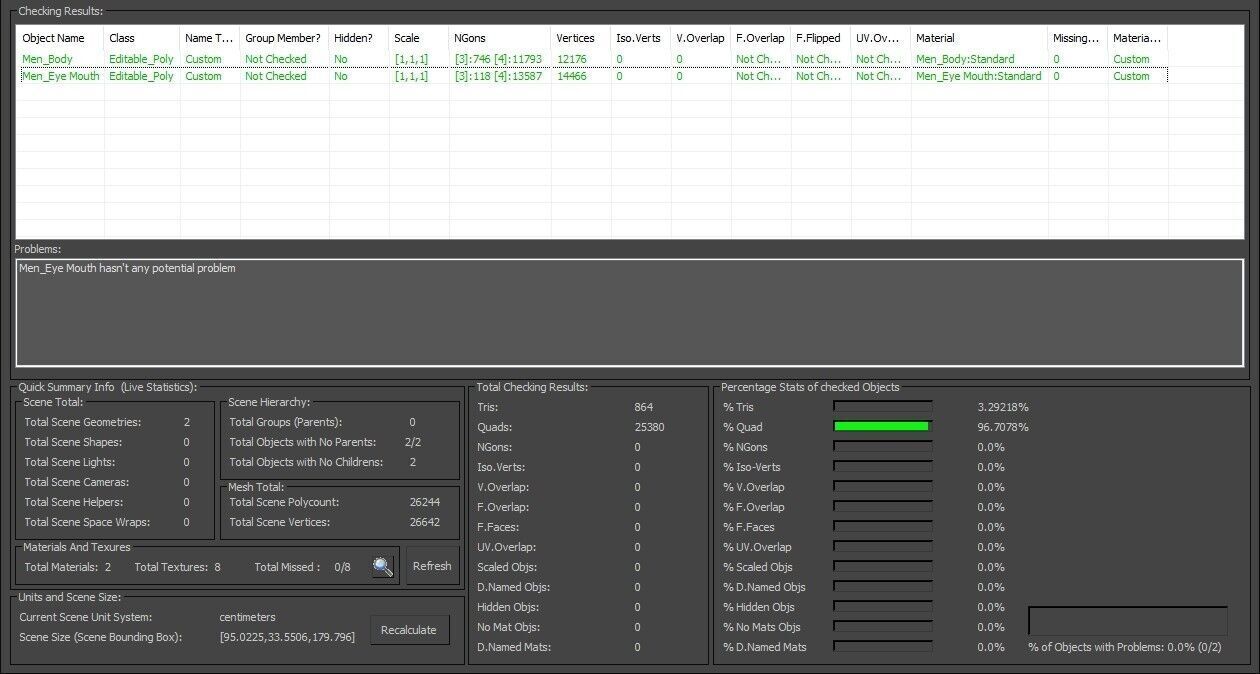
Task: Click the Total Scene Vertices value 26642
Action: [425, 522]
